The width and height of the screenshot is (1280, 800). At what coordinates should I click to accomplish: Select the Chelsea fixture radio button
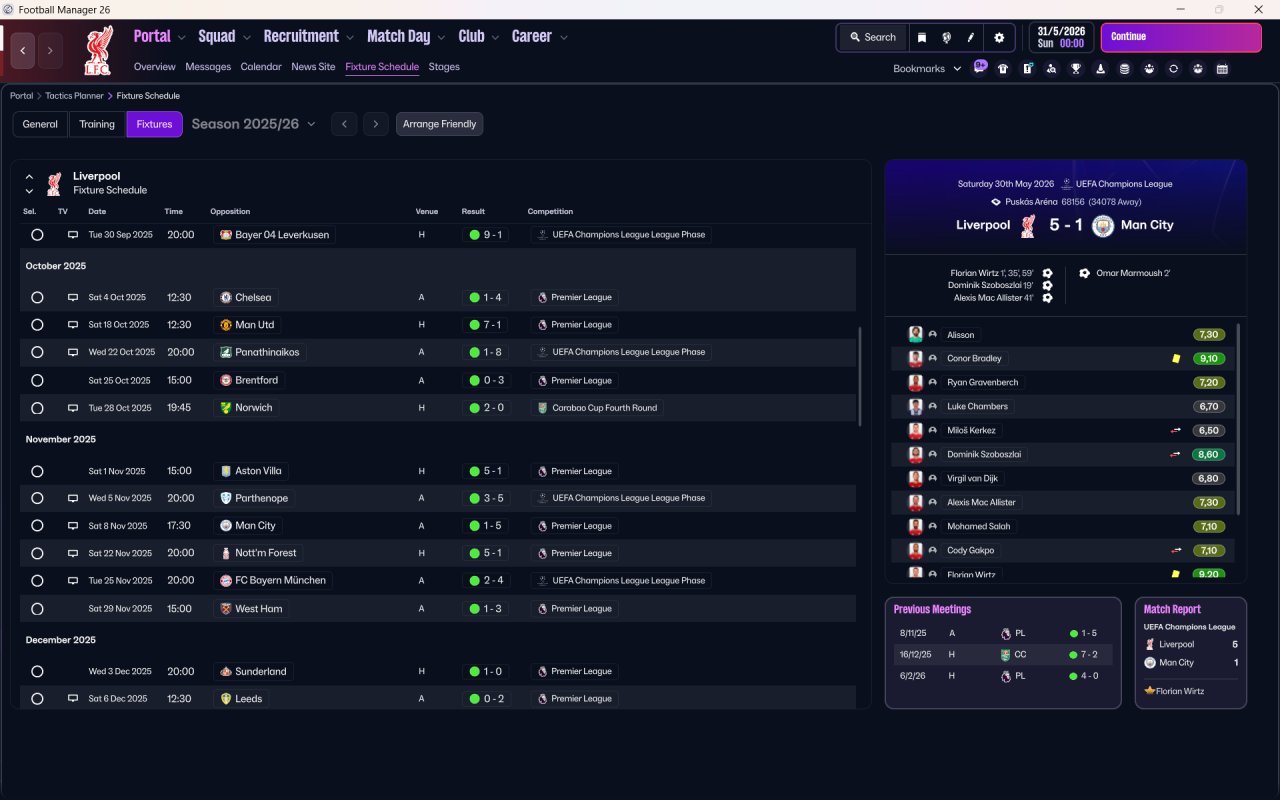37,298
